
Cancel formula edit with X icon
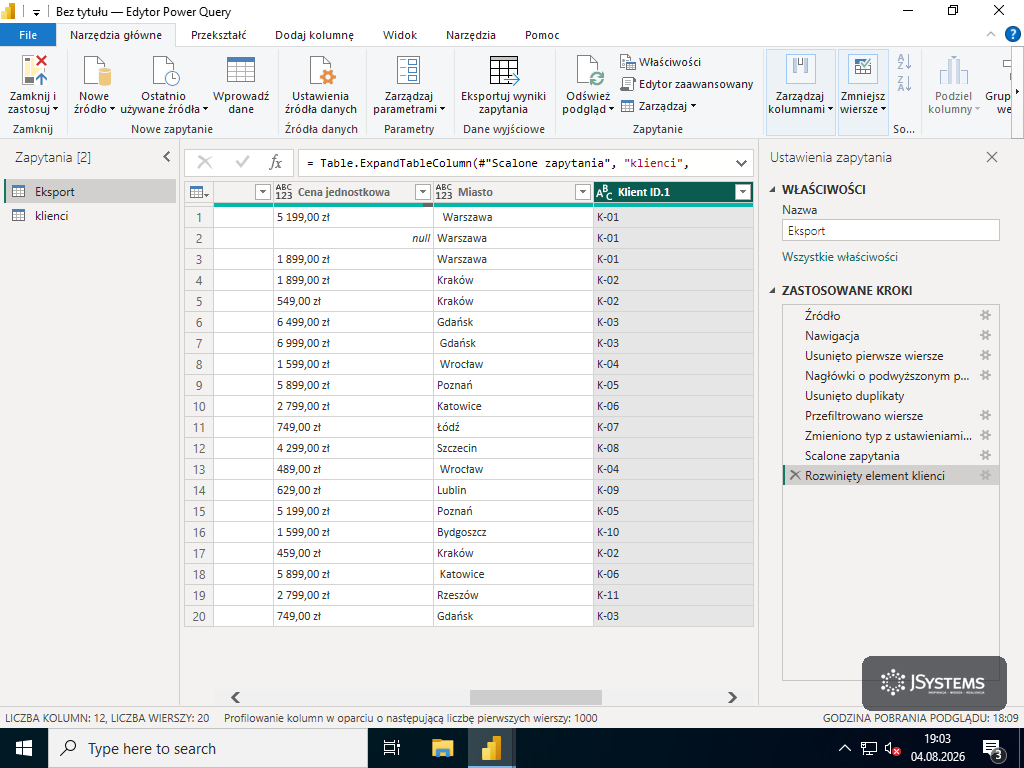(205, 163)
